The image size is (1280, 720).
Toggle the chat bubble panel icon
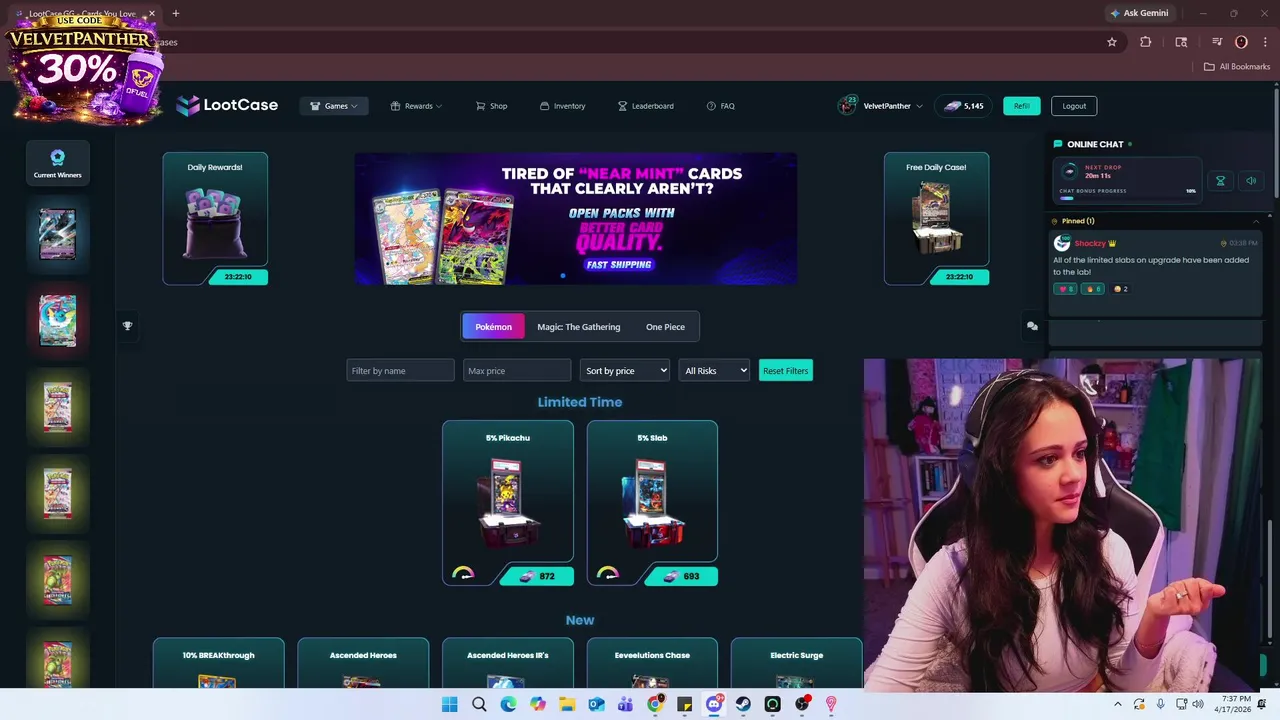[1032, 326]
